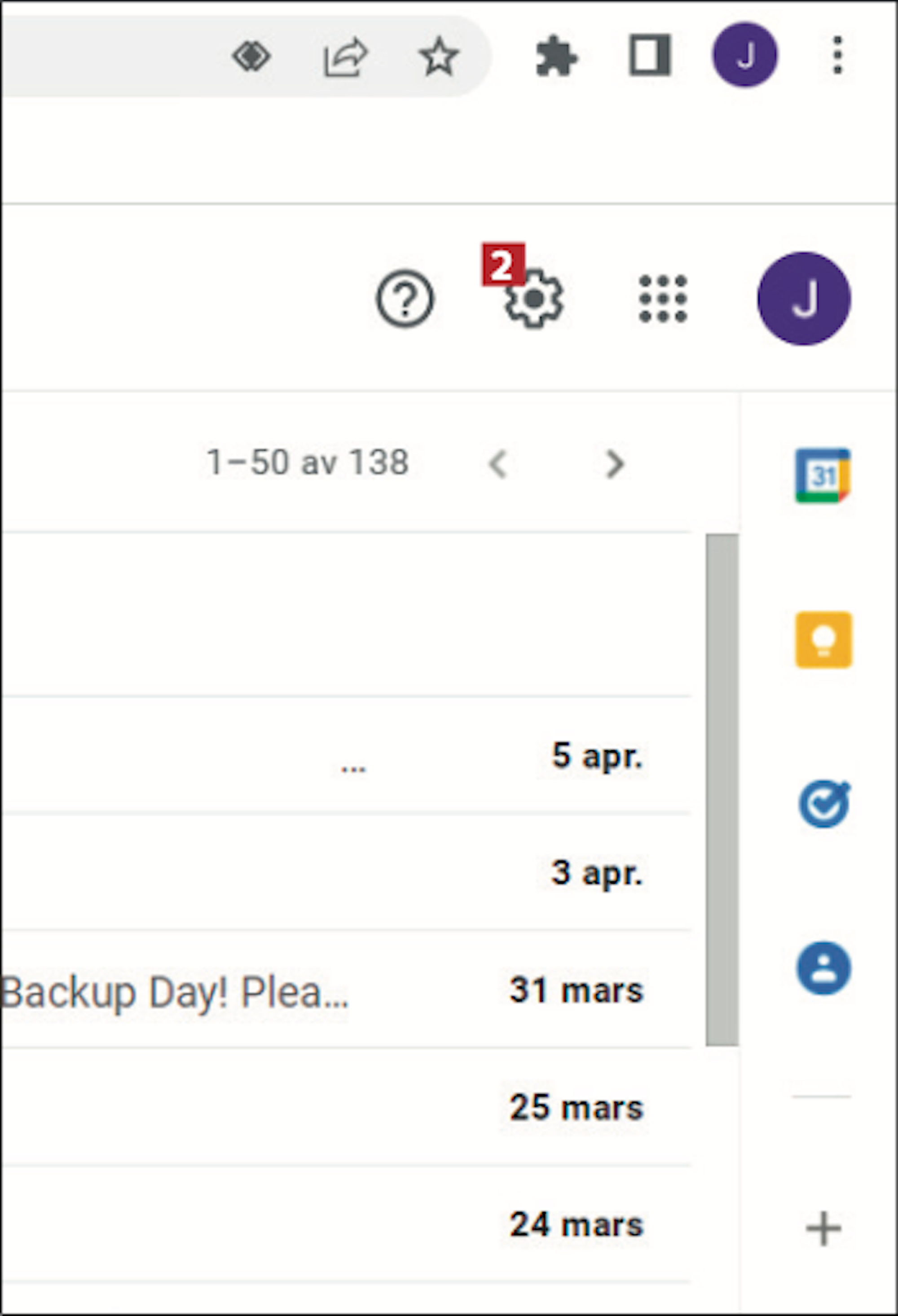Go to next page of emails
Viewport: 898px width, 1316px height.
(x=615, y=464)
